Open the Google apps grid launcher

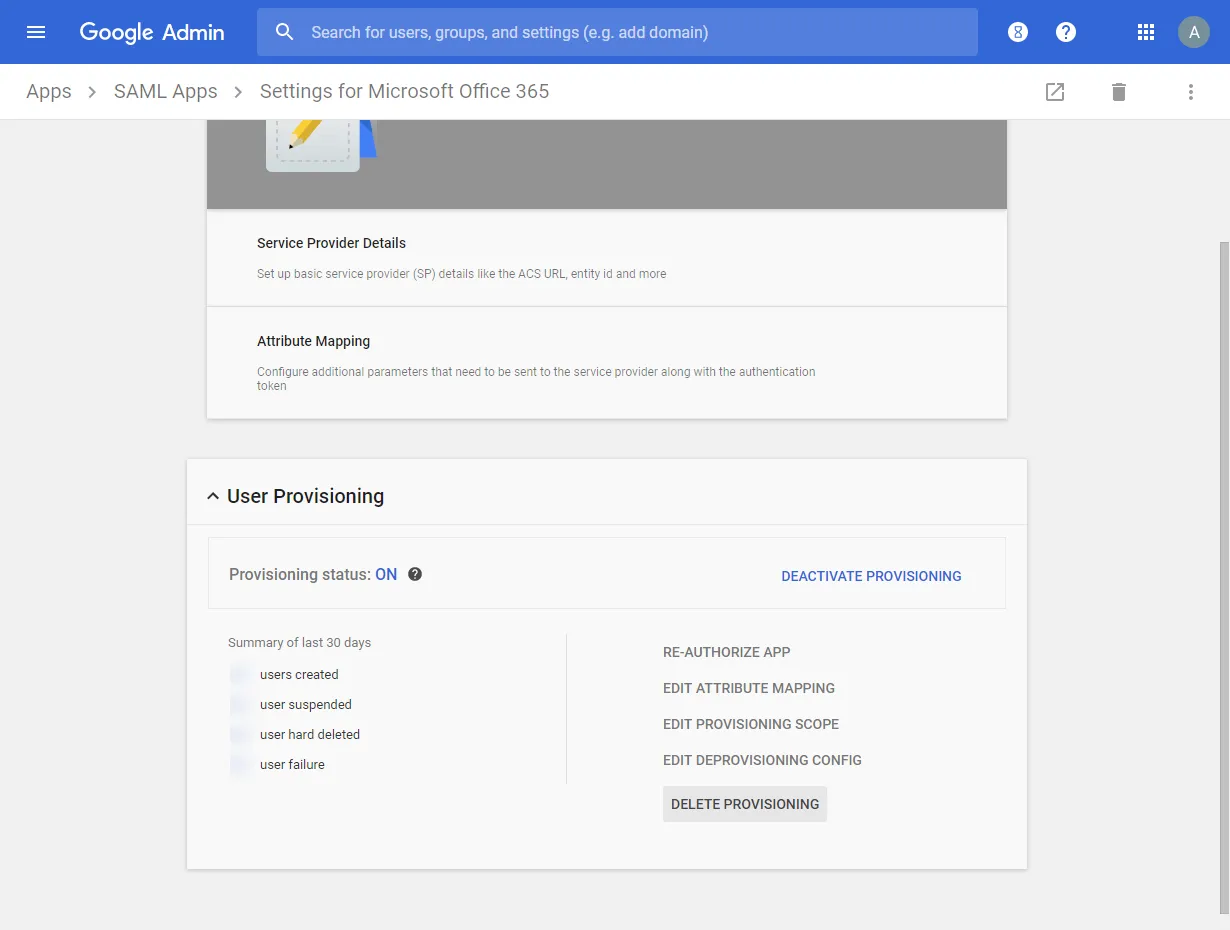click(1146, 32)
